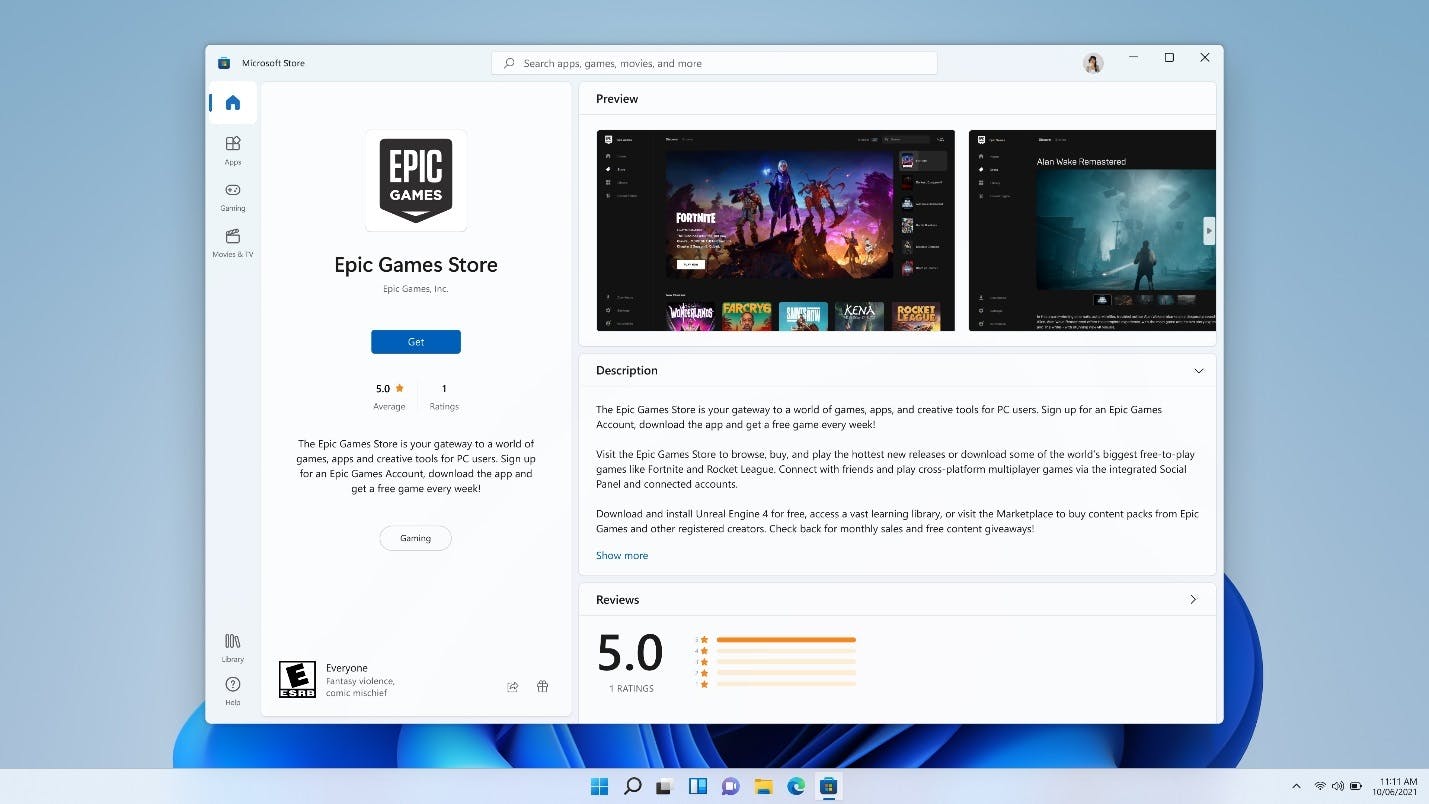Open the Gaming section in sidebar
1429x804 pixels.
click(x=232, y=196)
